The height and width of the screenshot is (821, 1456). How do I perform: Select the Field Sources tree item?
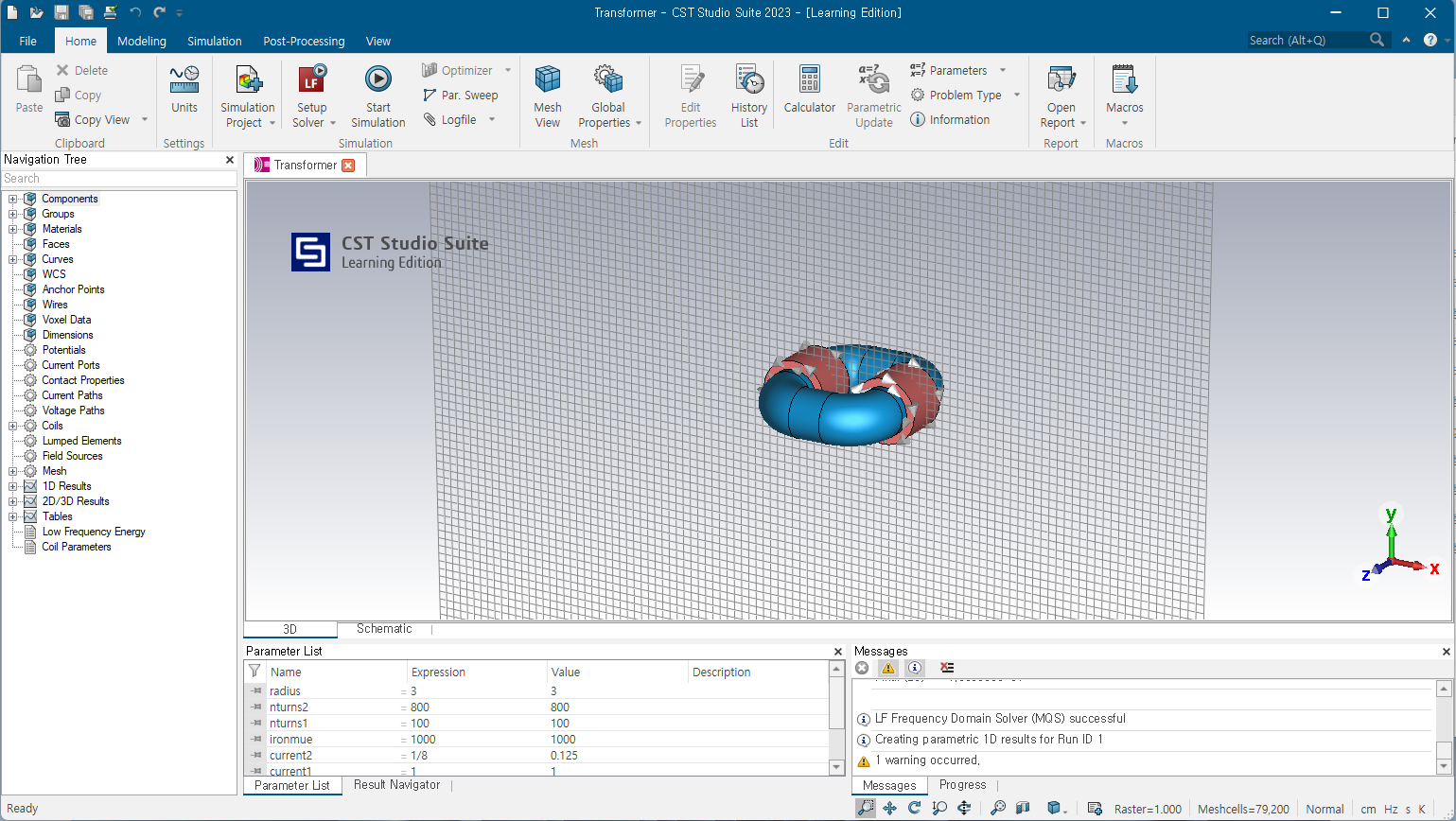point(73,456)
